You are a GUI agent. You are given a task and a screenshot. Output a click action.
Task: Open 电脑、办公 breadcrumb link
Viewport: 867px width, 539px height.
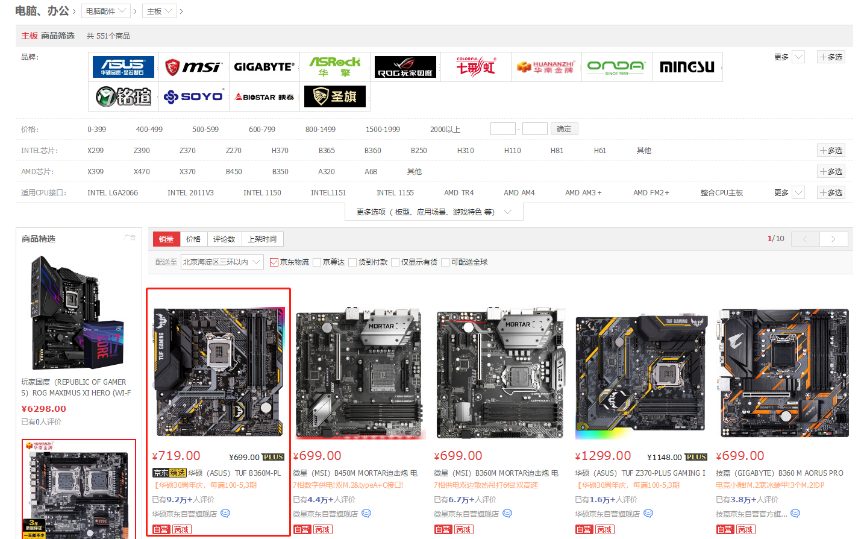[x=42, y=11]
